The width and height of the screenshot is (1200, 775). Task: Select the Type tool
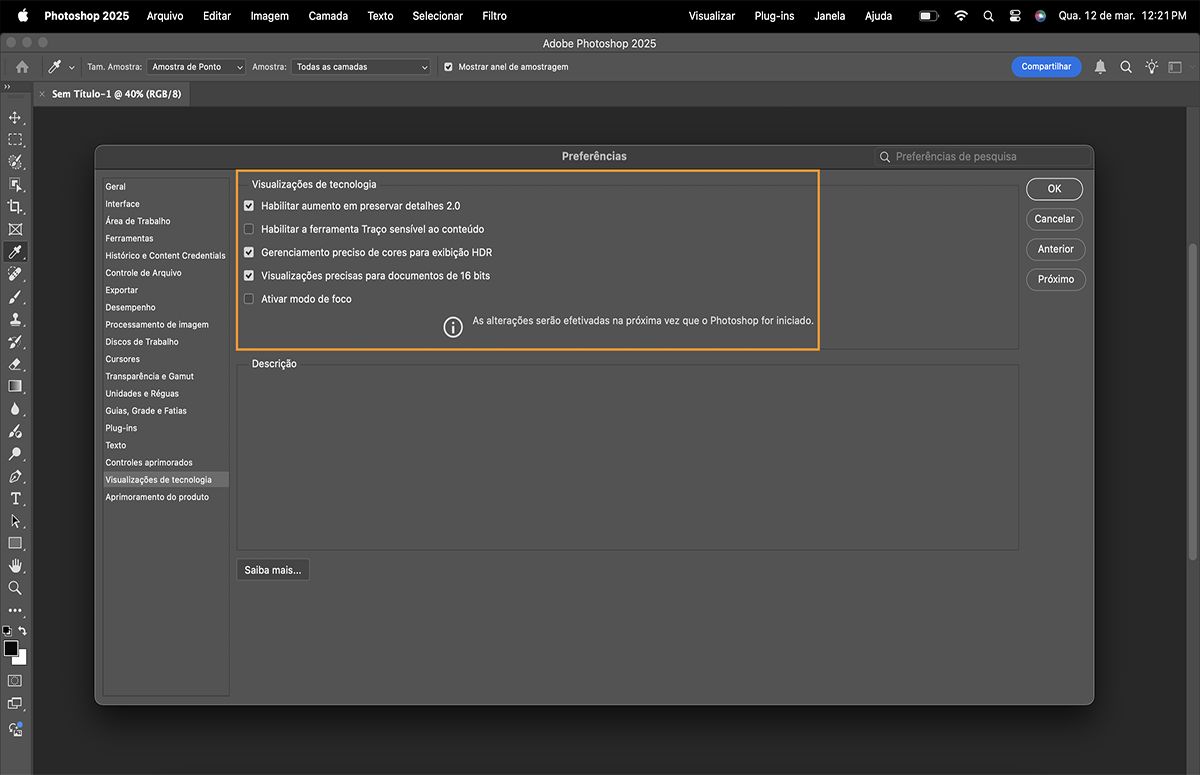point(15,498)
